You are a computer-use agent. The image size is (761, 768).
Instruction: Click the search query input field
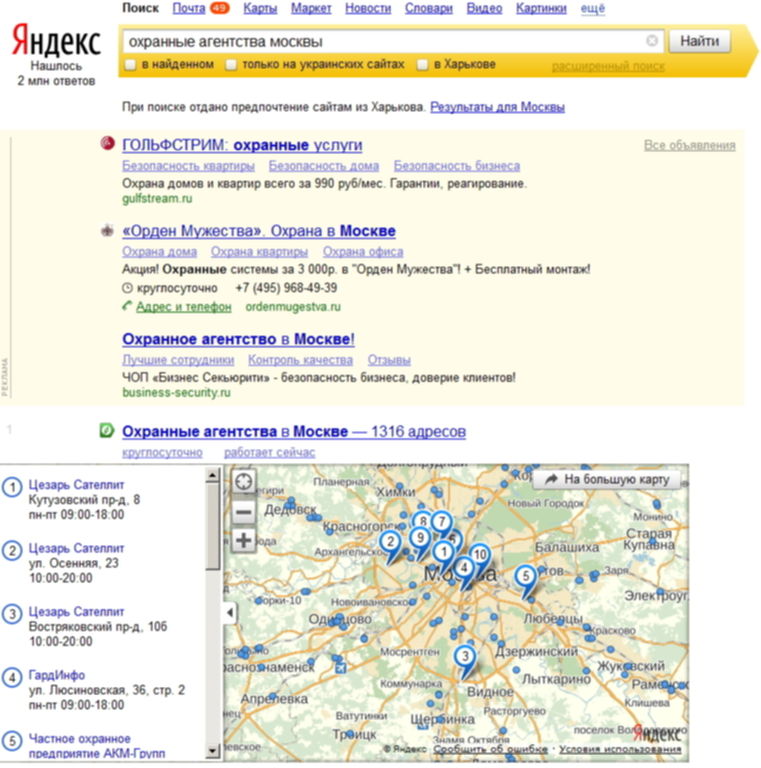[393, 41]
